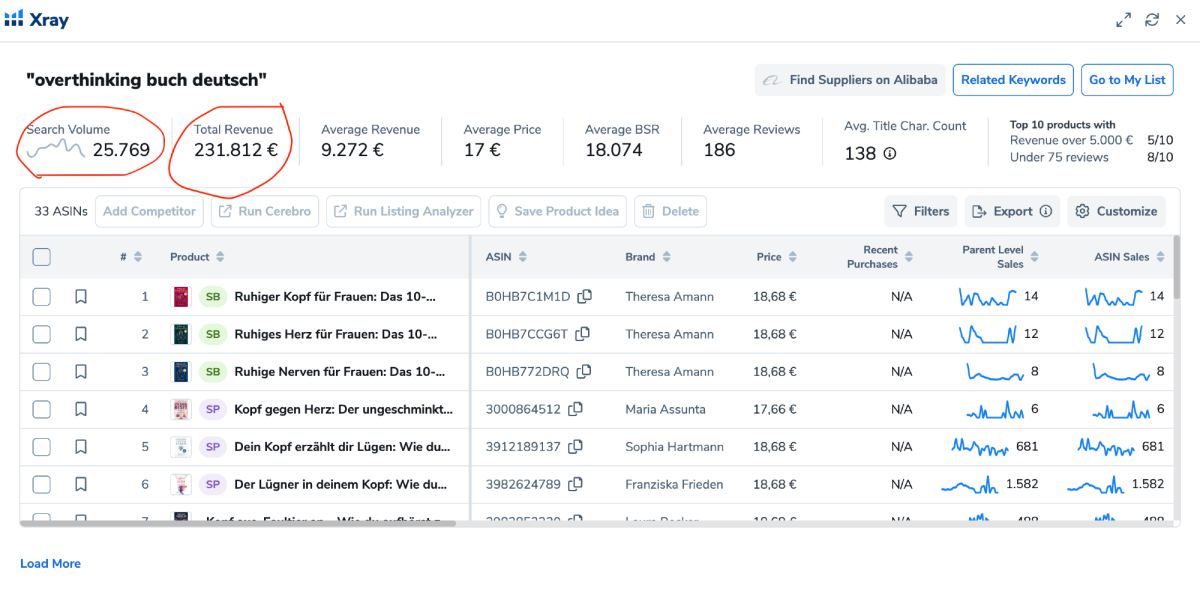Click the refresh icon in top bar
Image resolution: width=1200 pixels, height=595 pixels.
[1152, 20]
